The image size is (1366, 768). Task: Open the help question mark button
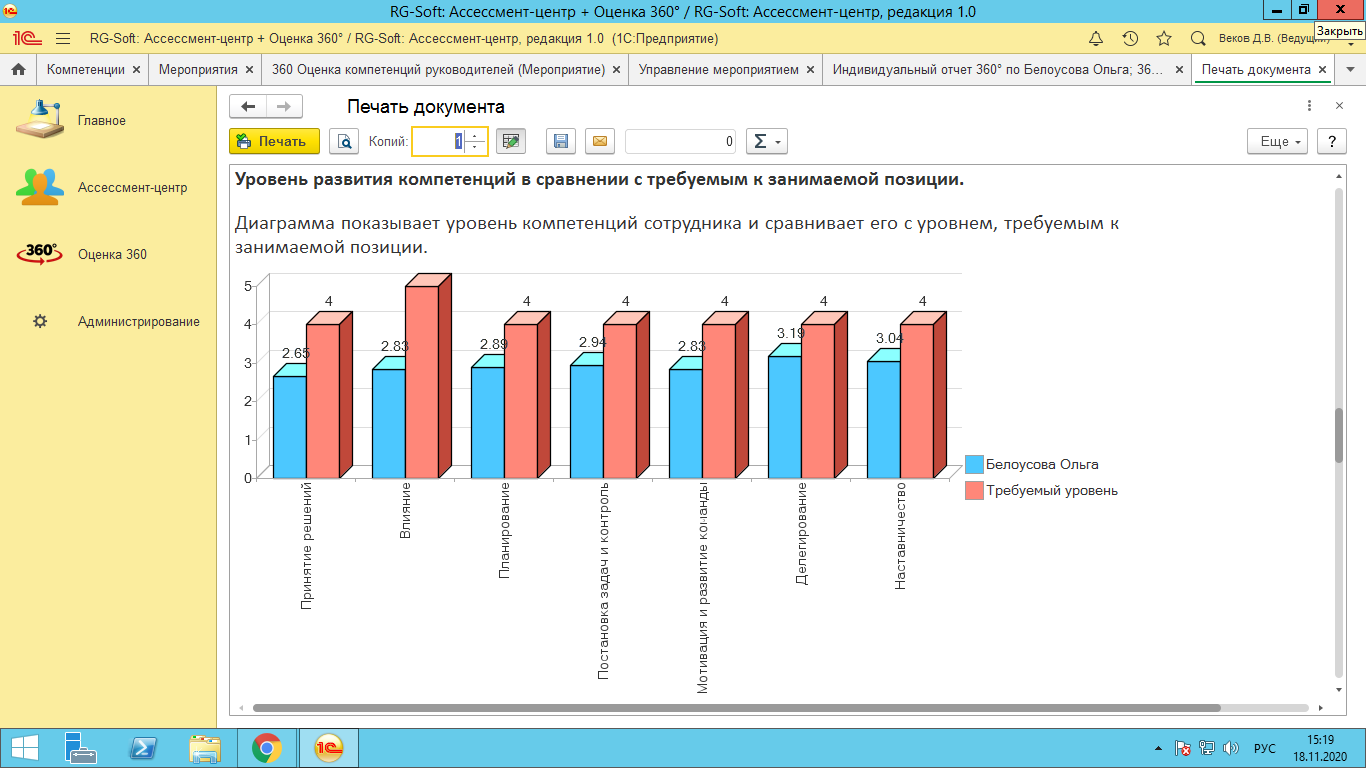(1331, 142)
